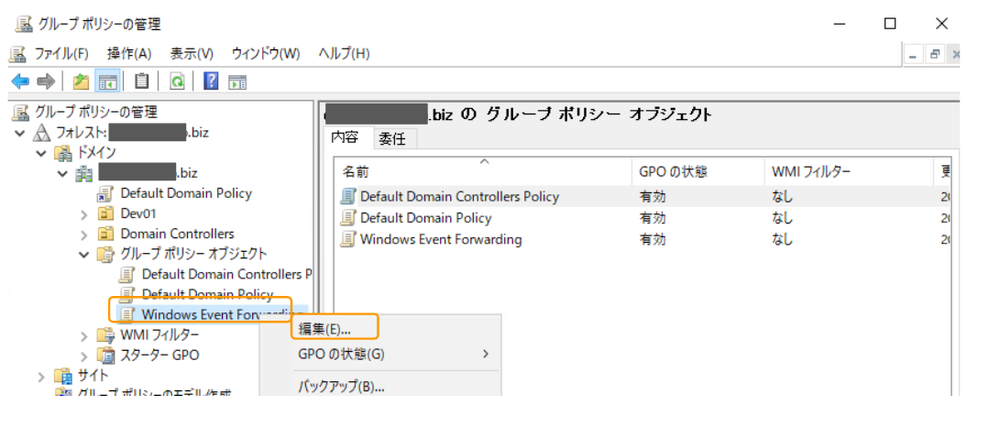Click the サイト folder icon
The height and width of the screenshot is (426, 999).
64,375
